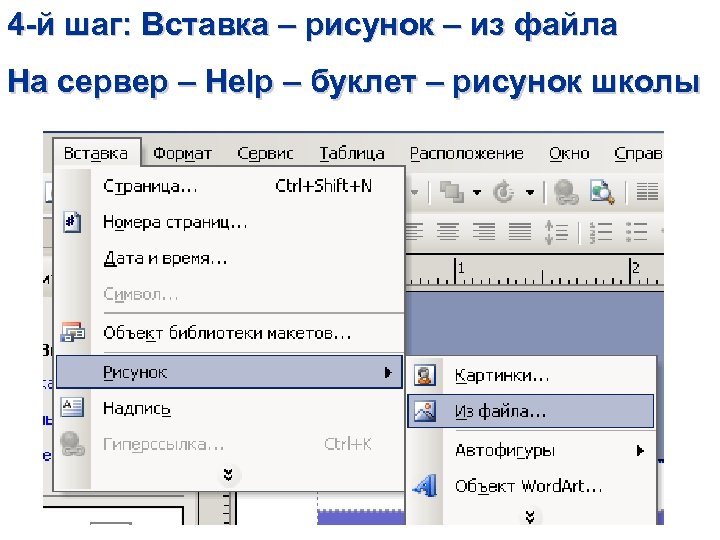Expand full Рисунок submenu with chevrons
The image size is (720, 540).
point(530,517)
